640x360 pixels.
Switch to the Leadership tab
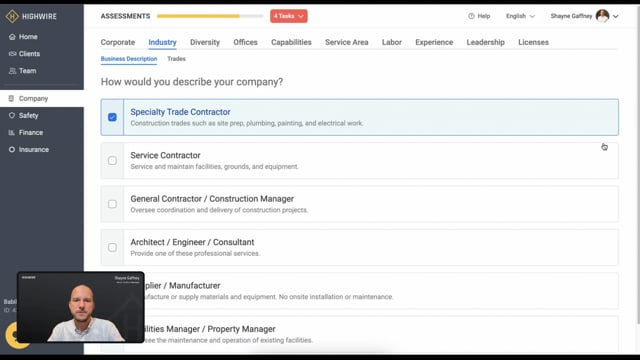pos(486,42)
